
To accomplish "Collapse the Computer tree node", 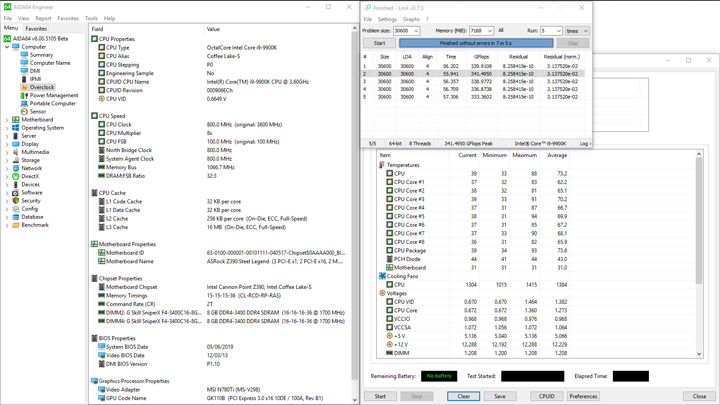I will click(7, 47).
